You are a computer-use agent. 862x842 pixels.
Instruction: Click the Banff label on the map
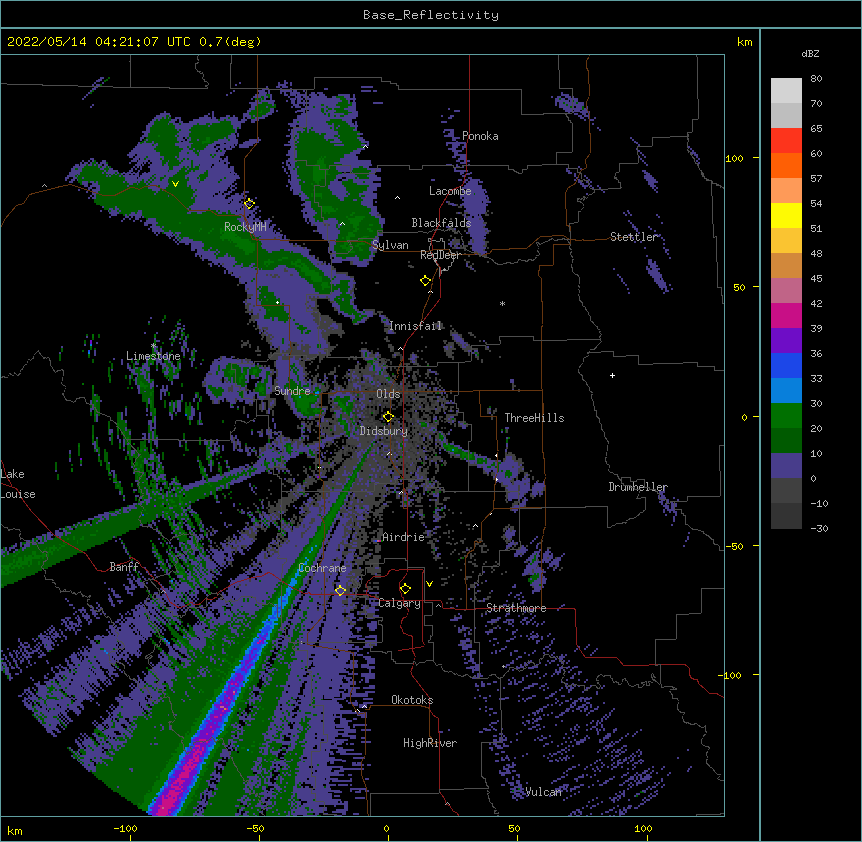[x=124, y=567]
